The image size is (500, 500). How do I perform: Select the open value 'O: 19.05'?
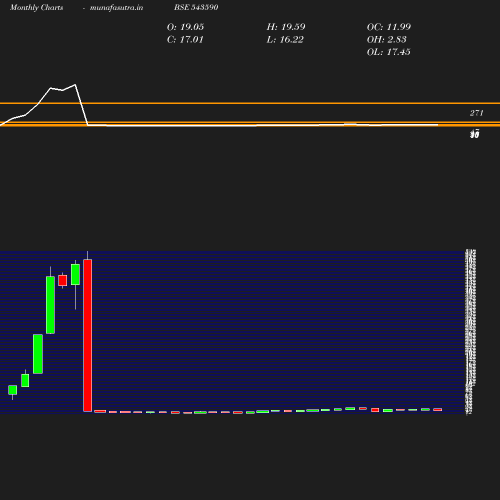pos(185,27)
